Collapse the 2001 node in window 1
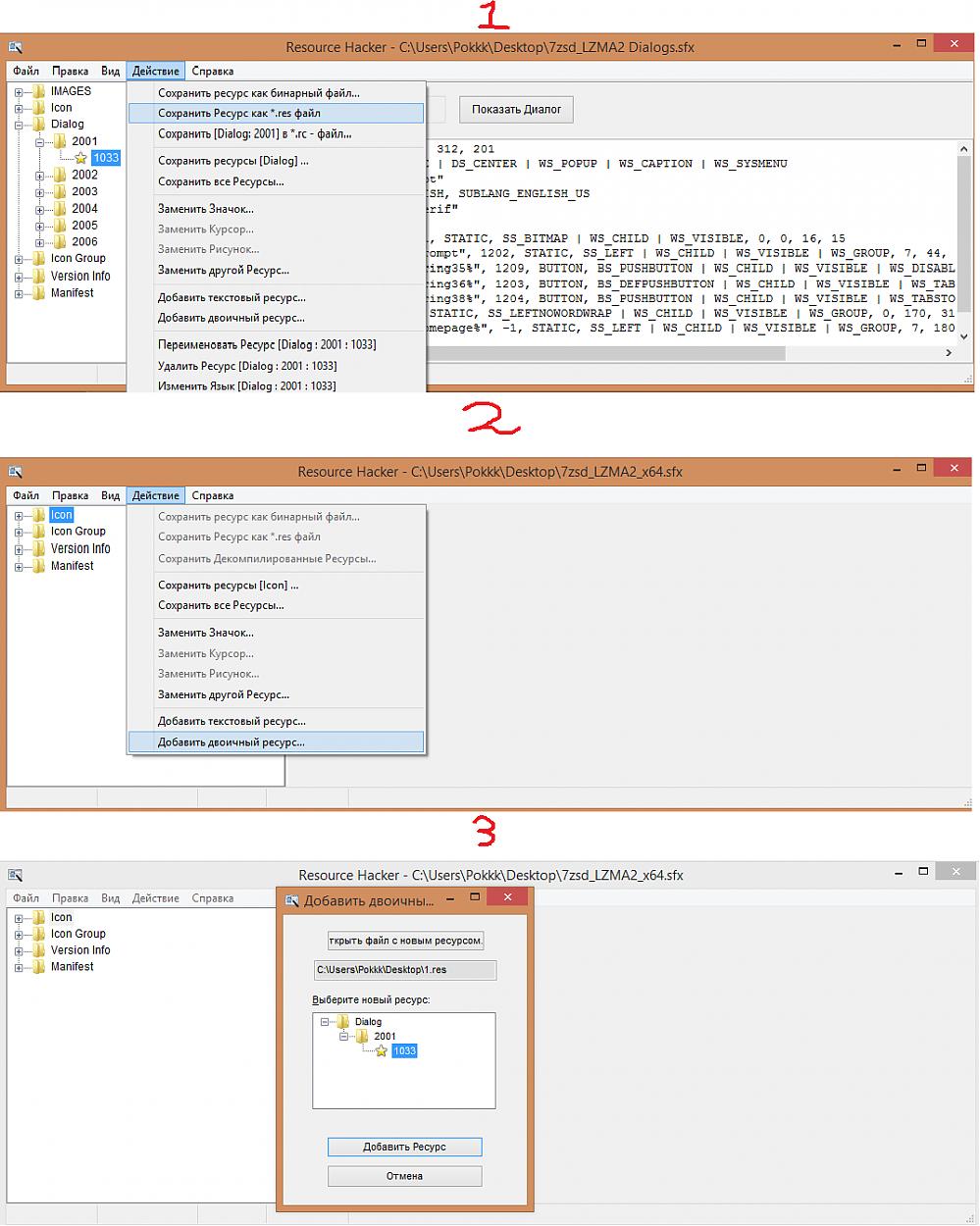This screenshot has width=980, height=1226. 40,142
